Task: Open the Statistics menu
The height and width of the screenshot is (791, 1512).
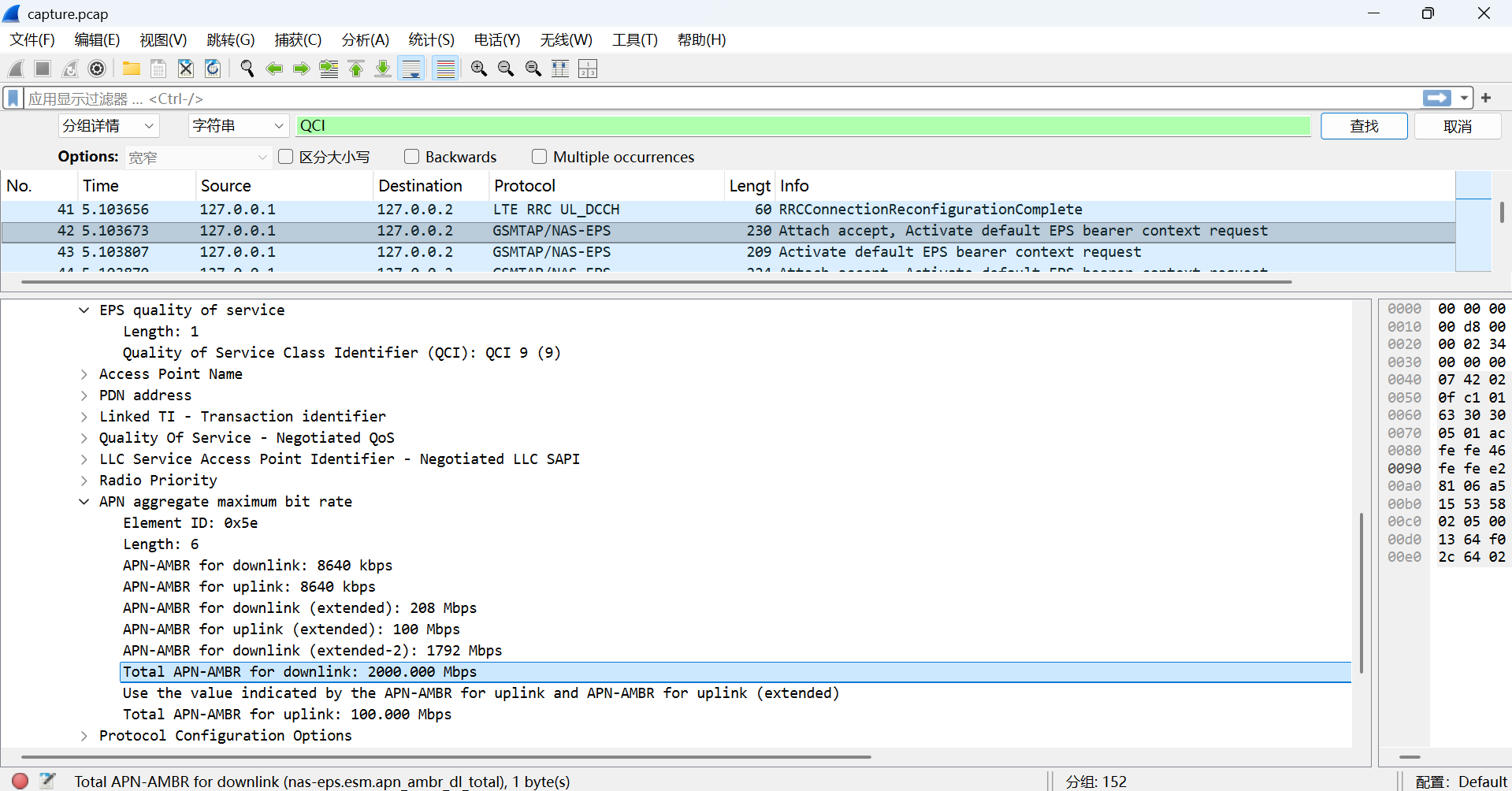Action: [431, 40]
